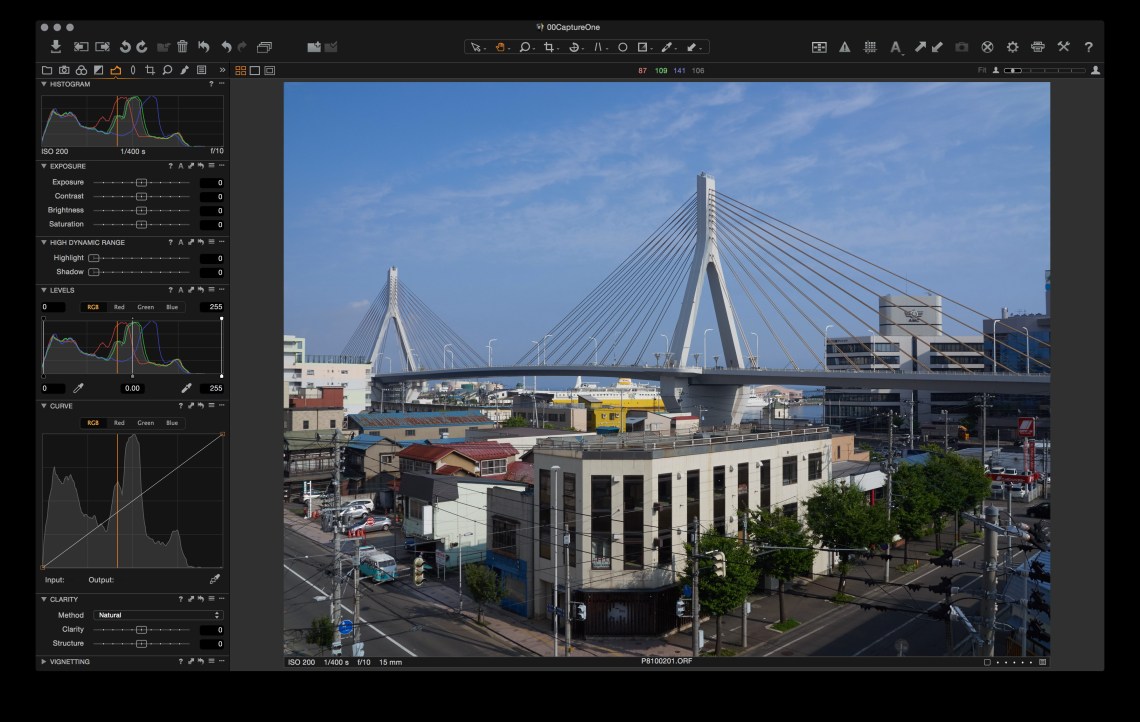Image resolution: width=1140 pixels, height=722 pixels.
Task: Click the Levels auto adjust A button
Action: pos(180,290)
